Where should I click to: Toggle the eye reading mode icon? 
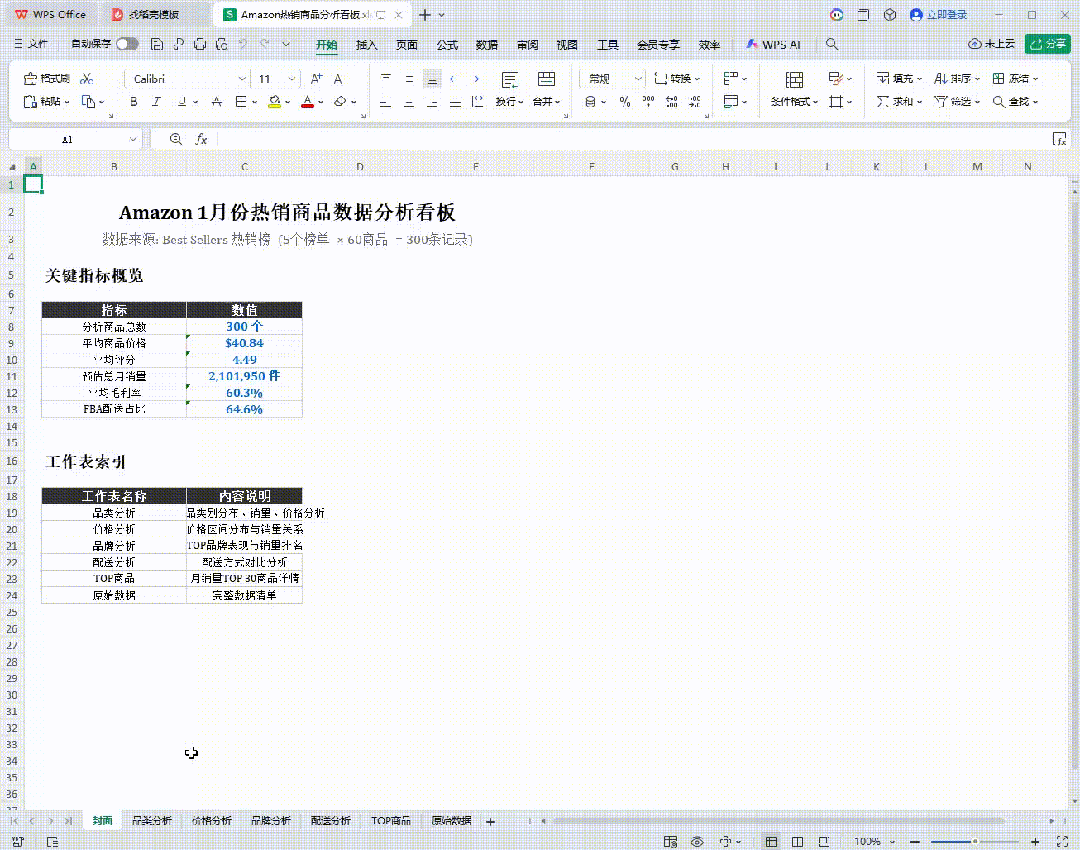coord(697,842)
